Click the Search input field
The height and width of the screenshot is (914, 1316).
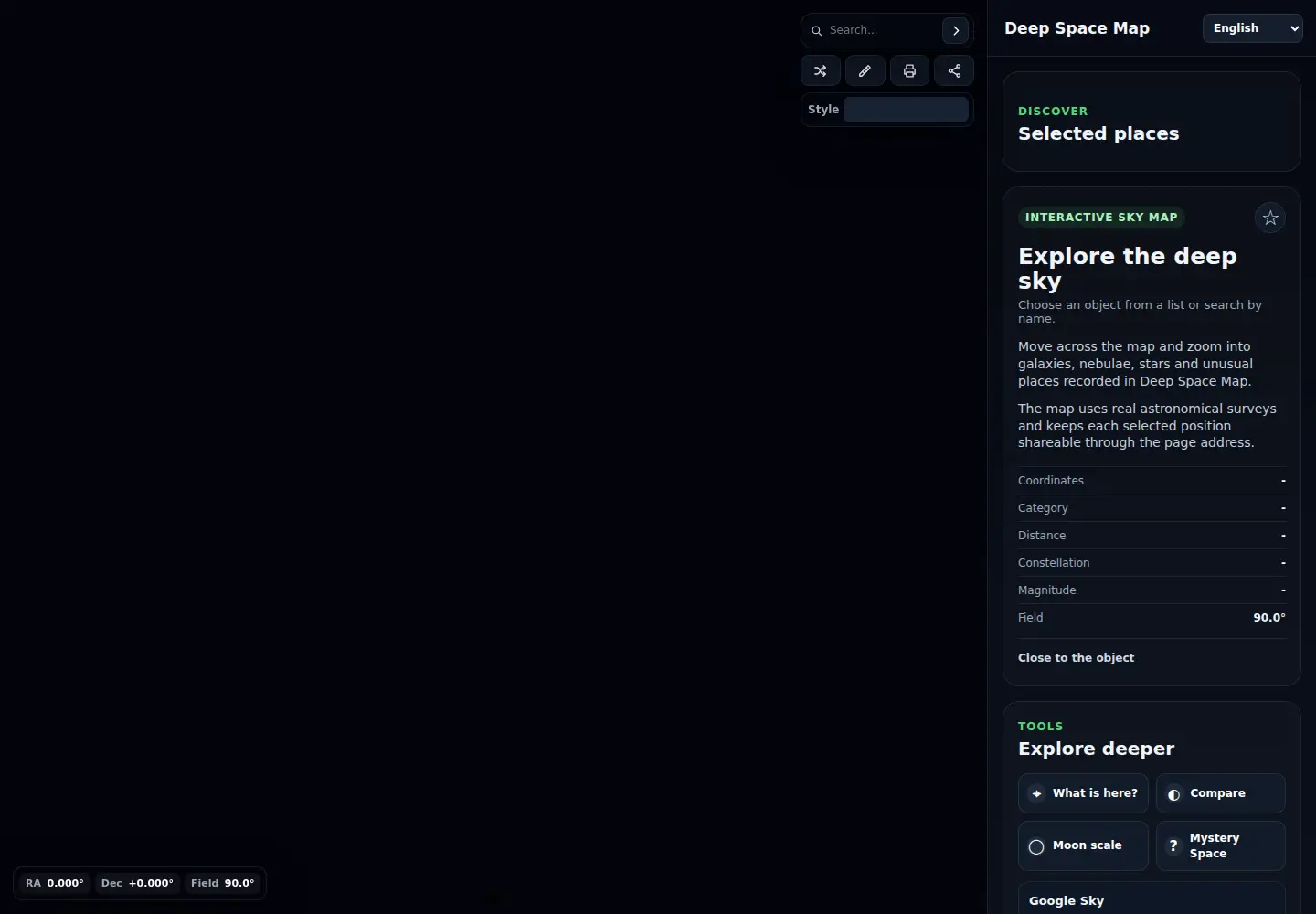(x=882, y=30)
